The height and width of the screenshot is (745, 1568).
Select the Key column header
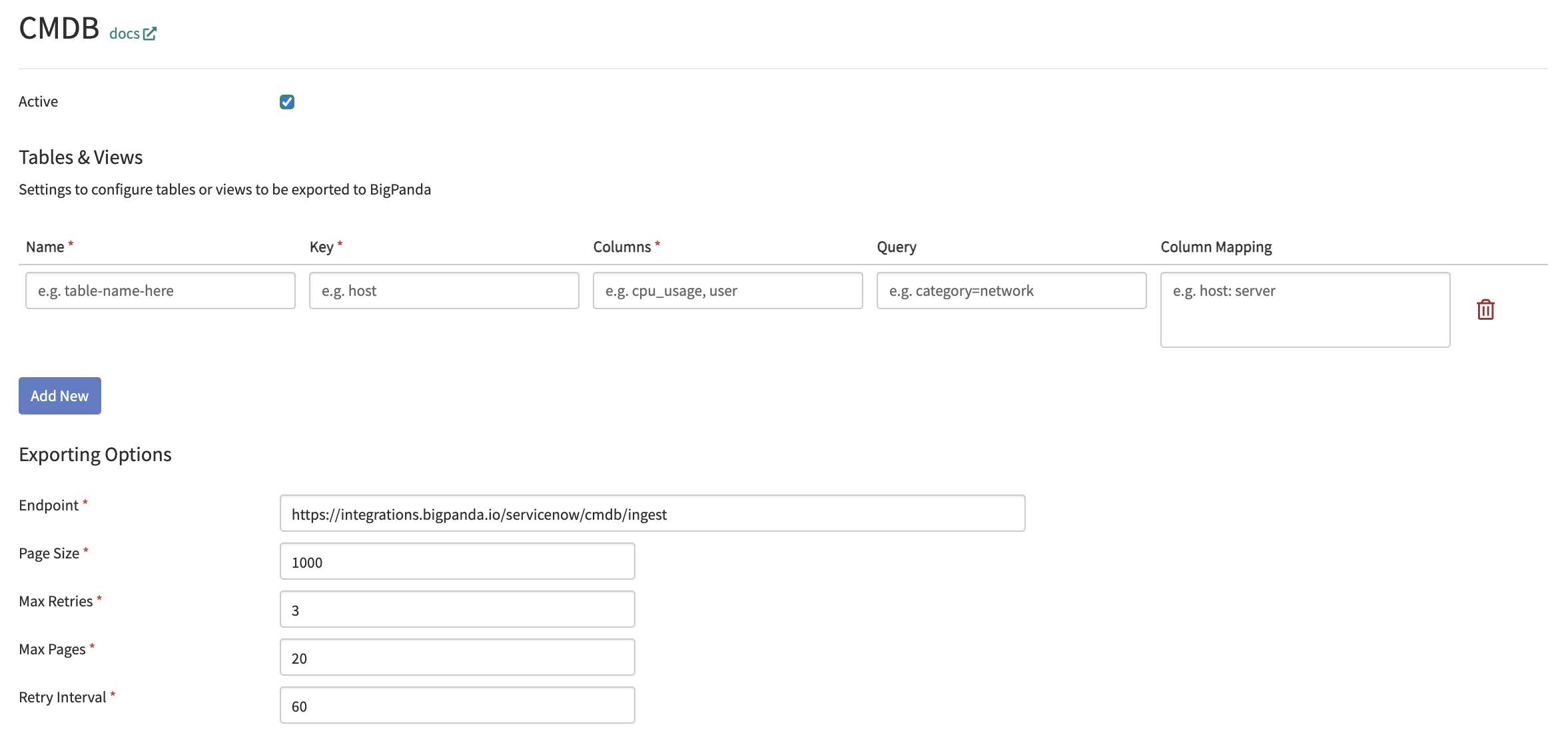point(322,247)
